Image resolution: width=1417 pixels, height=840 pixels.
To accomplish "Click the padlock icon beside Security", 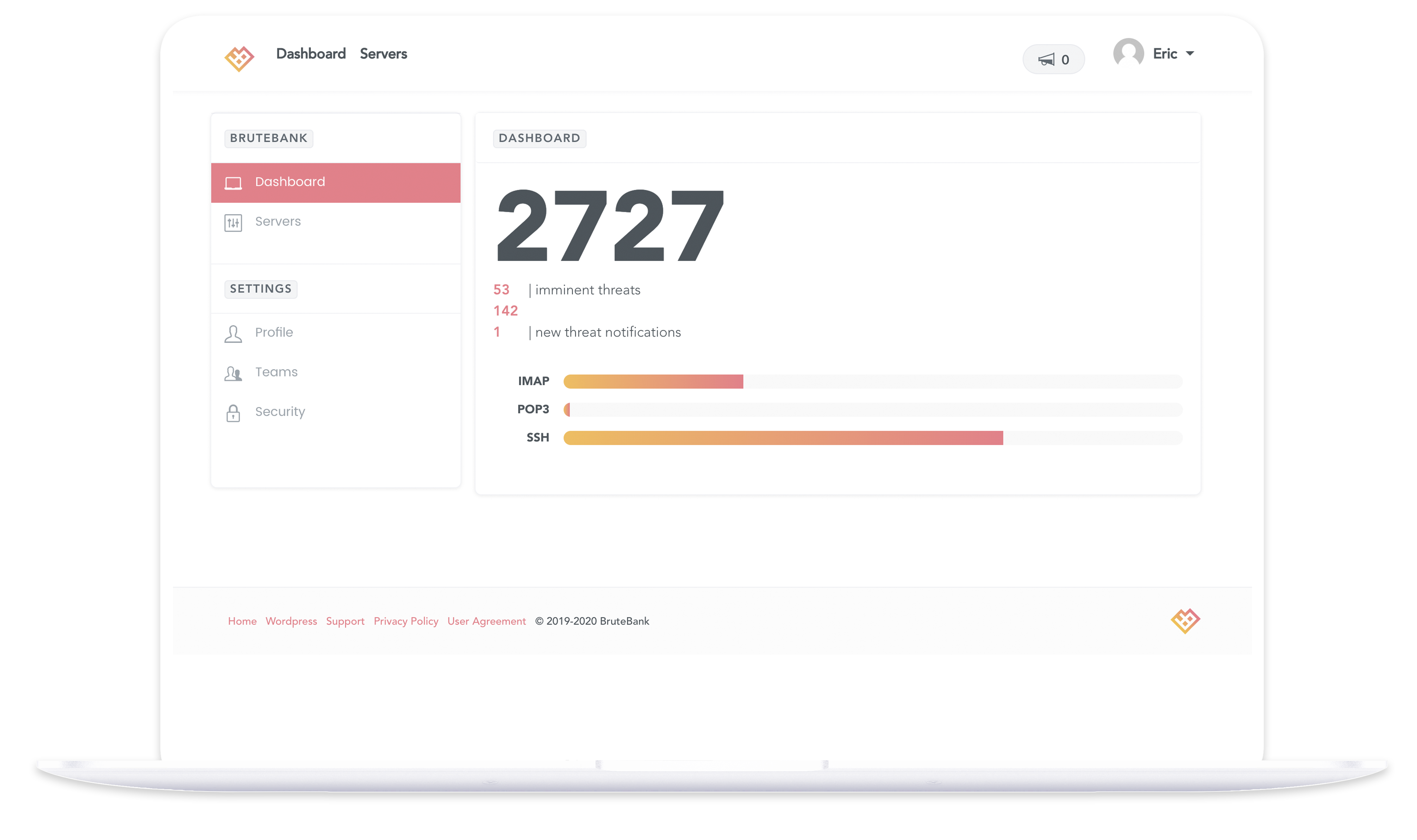I will (233, 413).
